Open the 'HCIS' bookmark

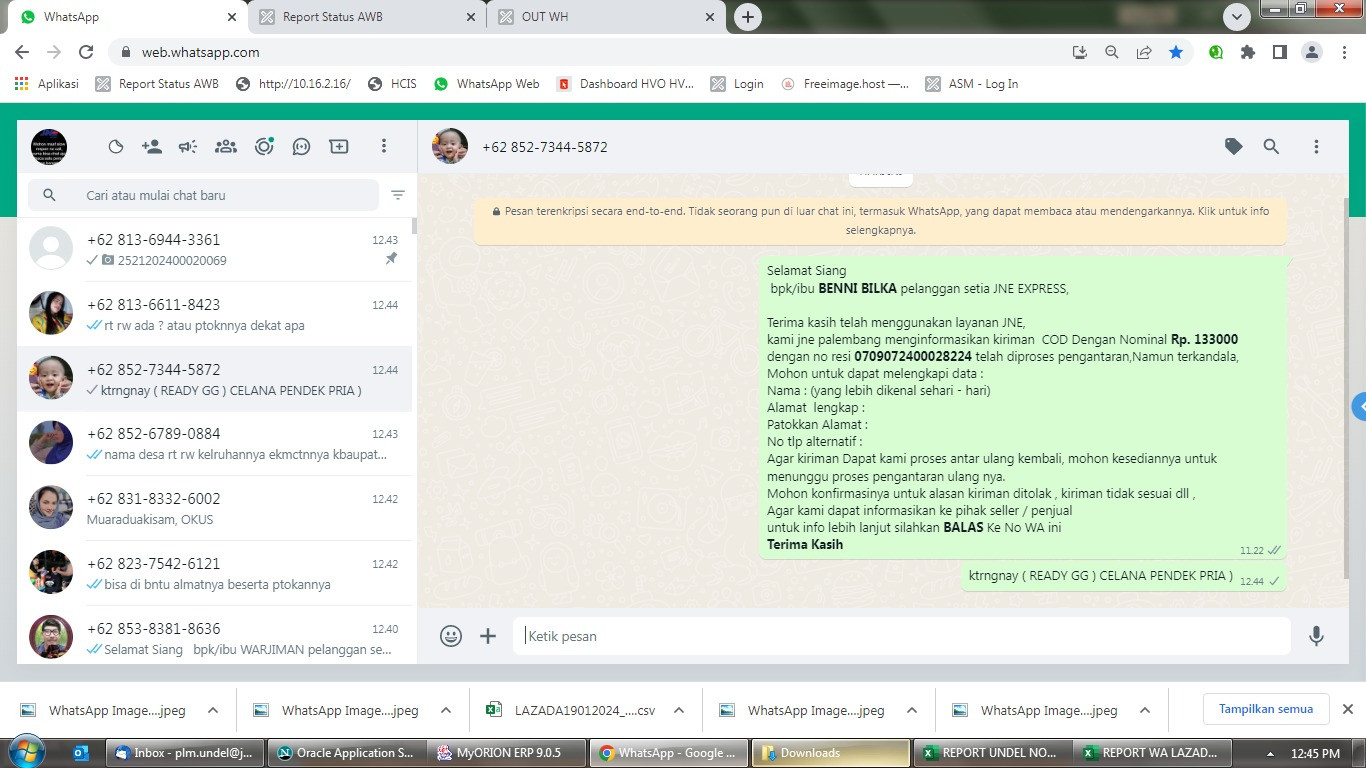392,84
